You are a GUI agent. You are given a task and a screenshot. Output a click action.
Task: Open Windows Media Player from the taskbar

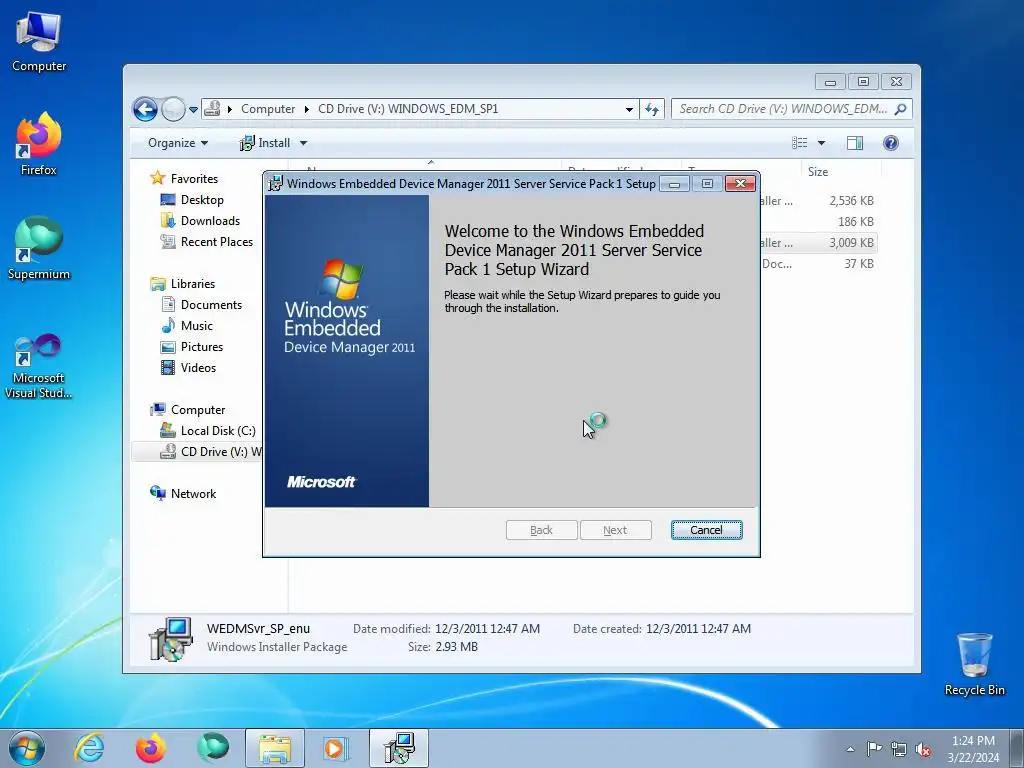(337, 748)
